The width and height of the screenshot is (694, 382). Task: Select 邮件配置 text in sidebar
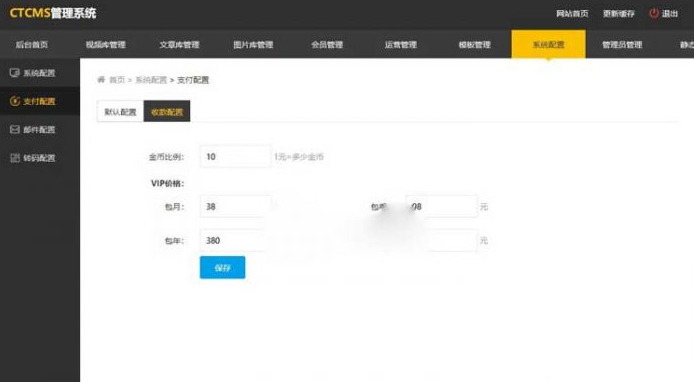tap(39, 130)
